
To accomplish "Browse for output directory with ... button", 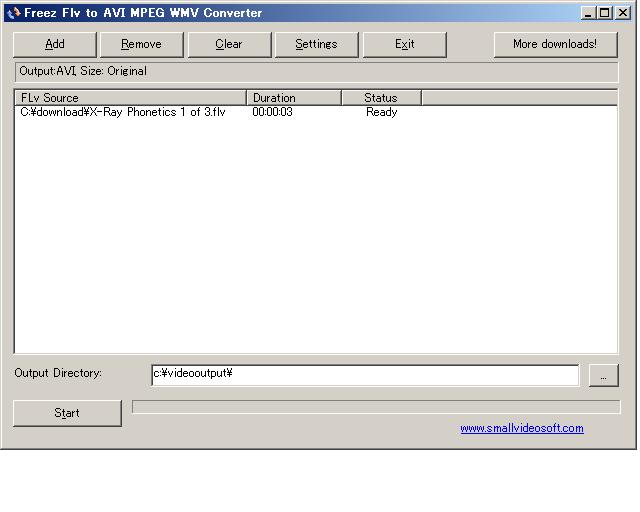I will [604, 375].
